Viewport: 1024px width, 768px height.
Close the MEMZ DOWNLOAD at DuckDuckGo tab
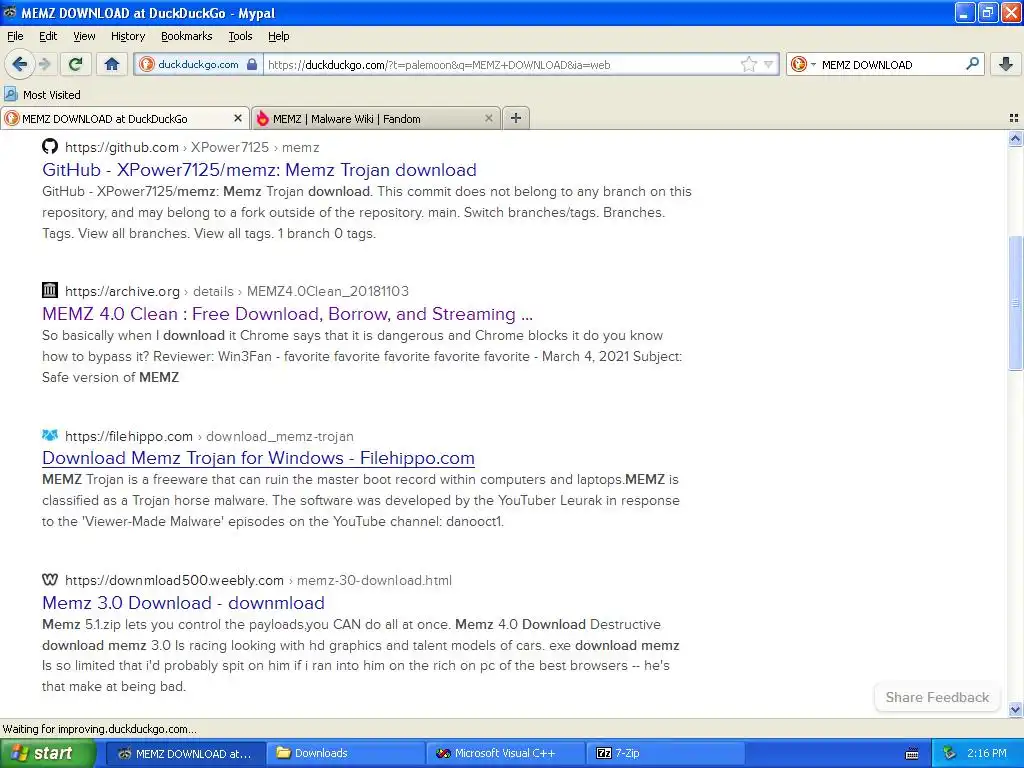click(x=238, y=118)
